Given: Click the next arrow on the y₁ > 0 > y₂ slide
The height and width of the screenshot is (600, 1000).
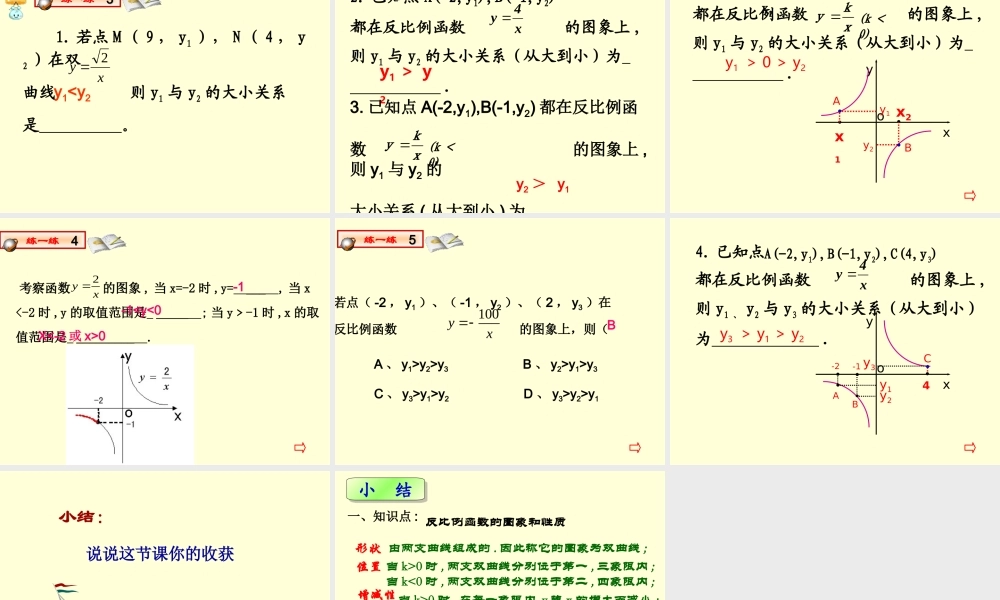Looking at the screenshot, I should tap(969, 196).
